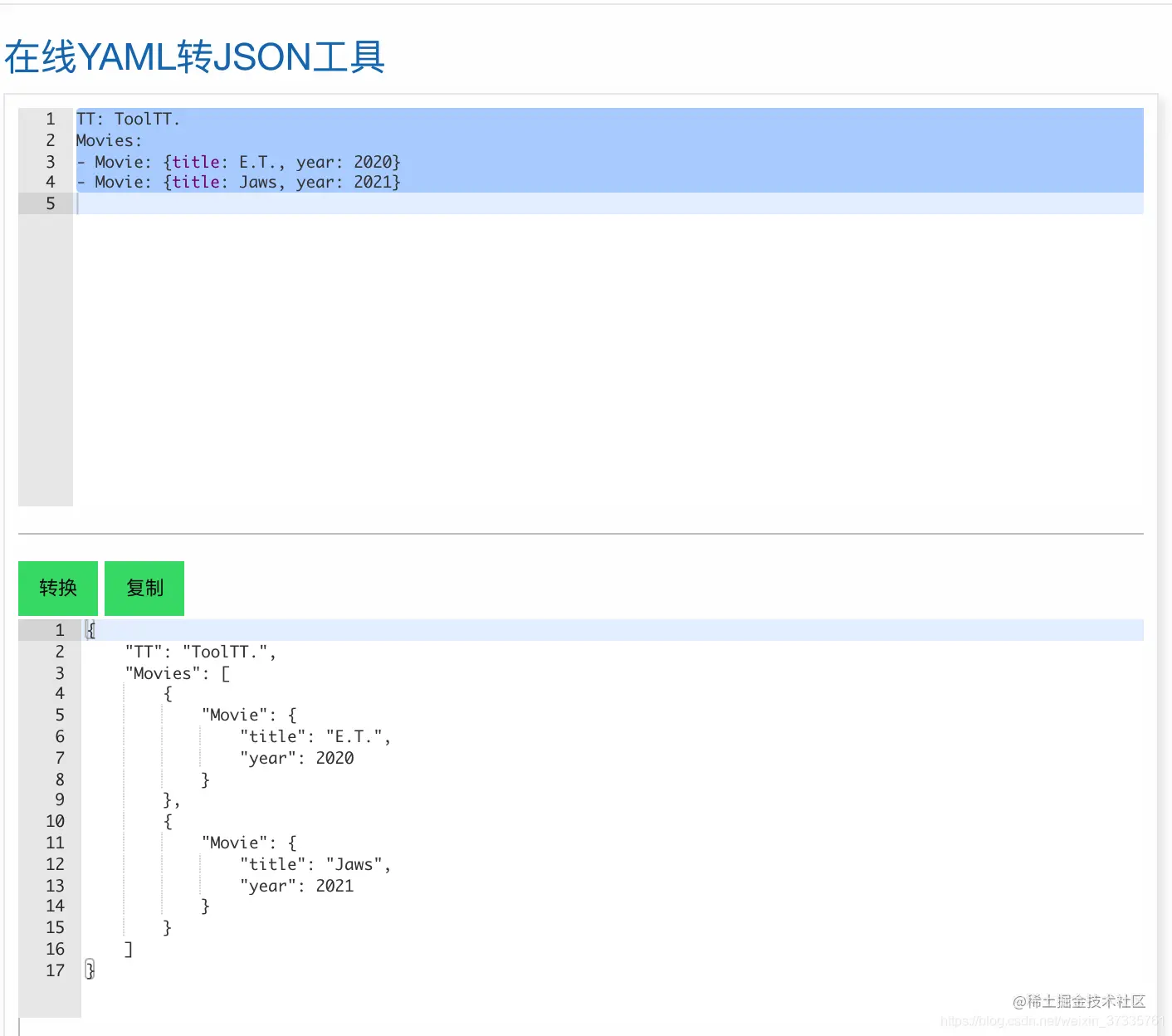Click YAML line with title E.T., year 2020
Image resolution: width=1172 pixels, height=1036 pixels.
[x=238, y=162]
